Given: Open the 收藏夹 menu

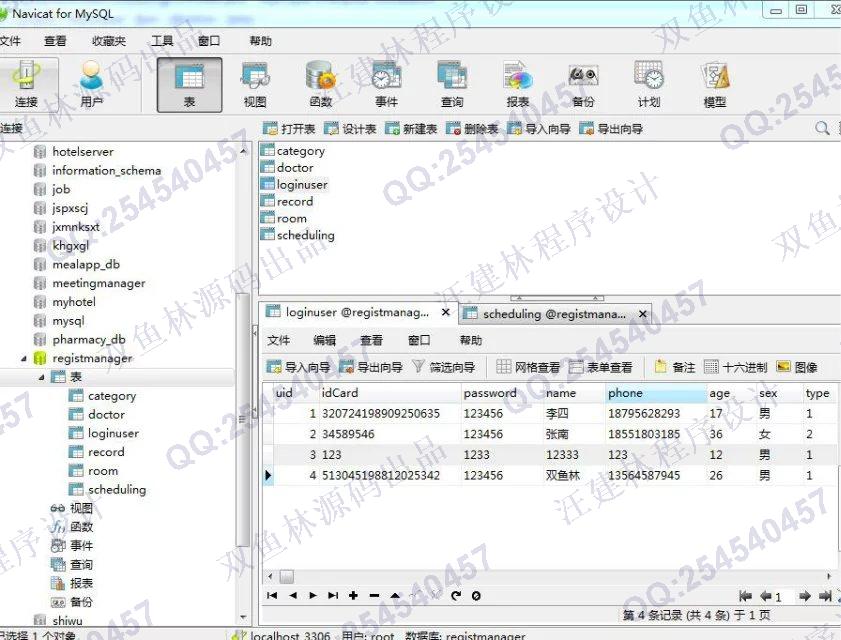Looking at the screenshot, I should point(109,41).
